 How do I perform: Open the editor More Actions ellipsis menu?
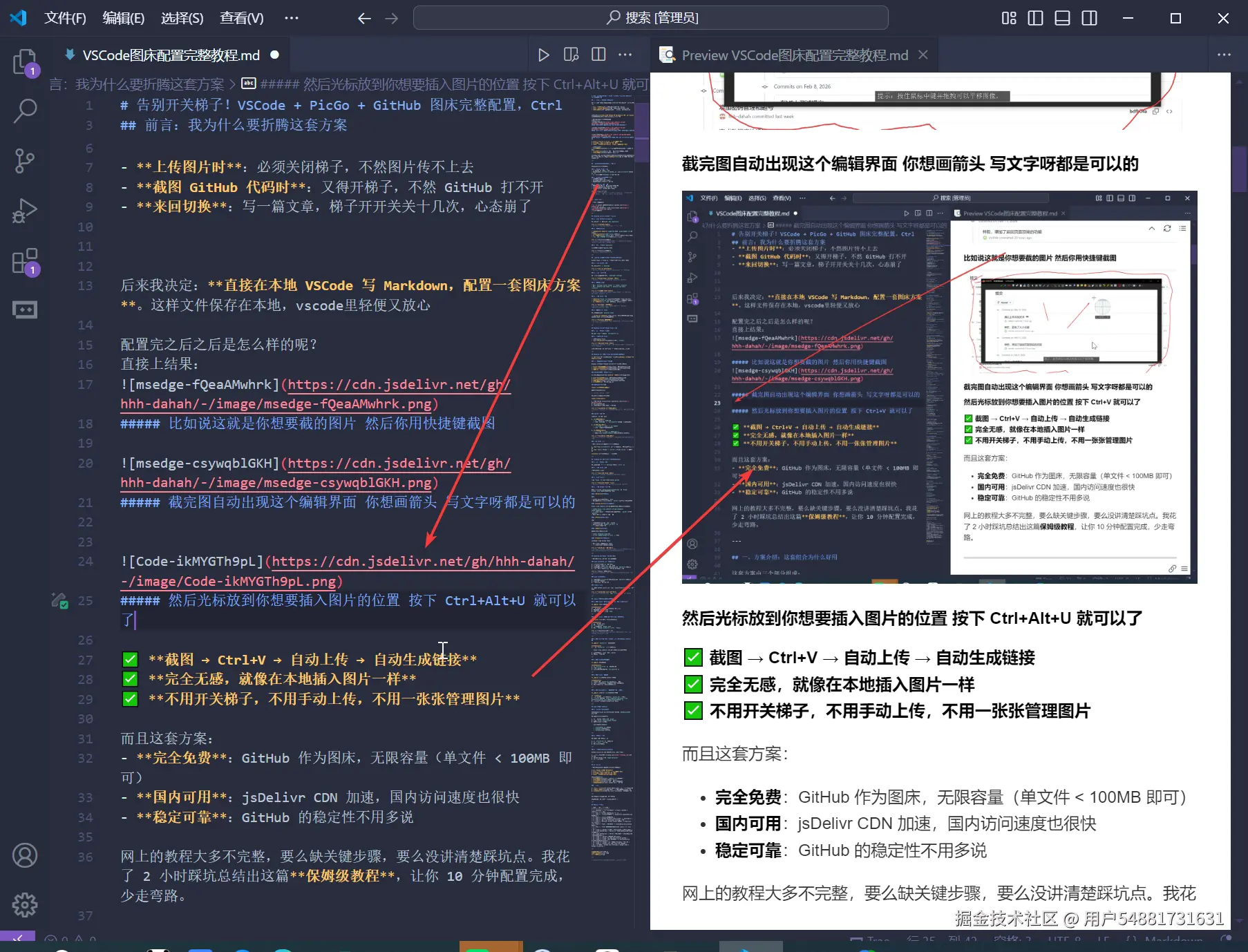click(x=625, y=55)
